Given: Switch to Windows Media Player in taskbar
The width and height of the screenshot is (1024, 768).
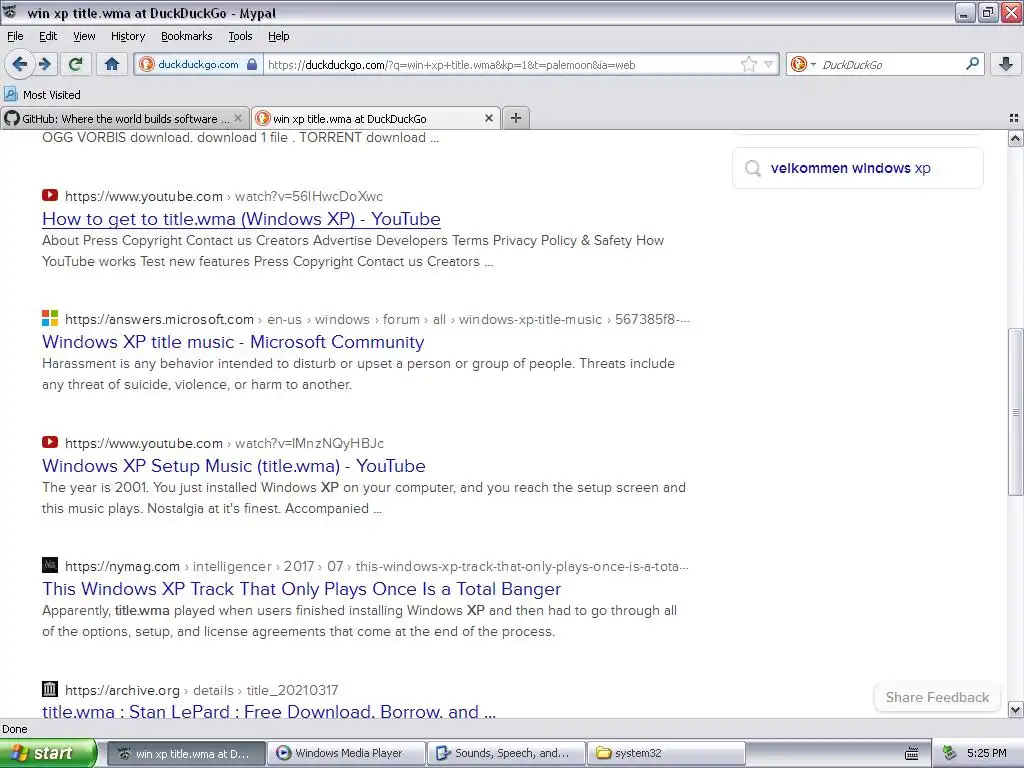Looking at the screenshot, I should click(x=348, y=753).
